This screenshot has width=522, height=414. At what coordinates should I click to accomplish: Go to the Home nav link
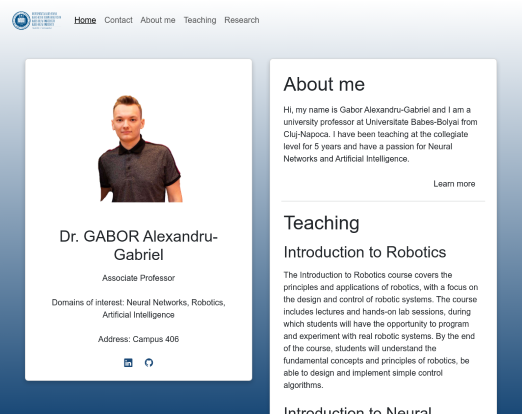tap(85, 20)
